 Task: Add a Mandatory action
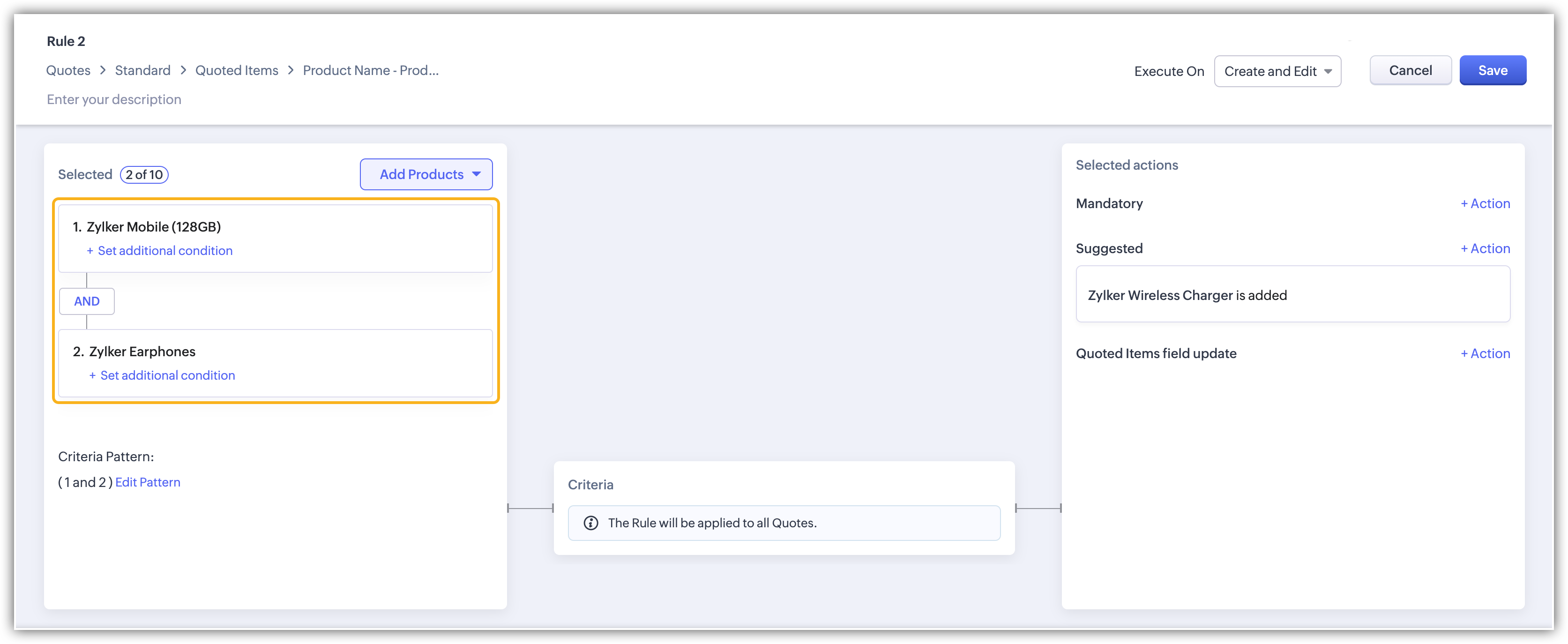tap(1485, 203)
